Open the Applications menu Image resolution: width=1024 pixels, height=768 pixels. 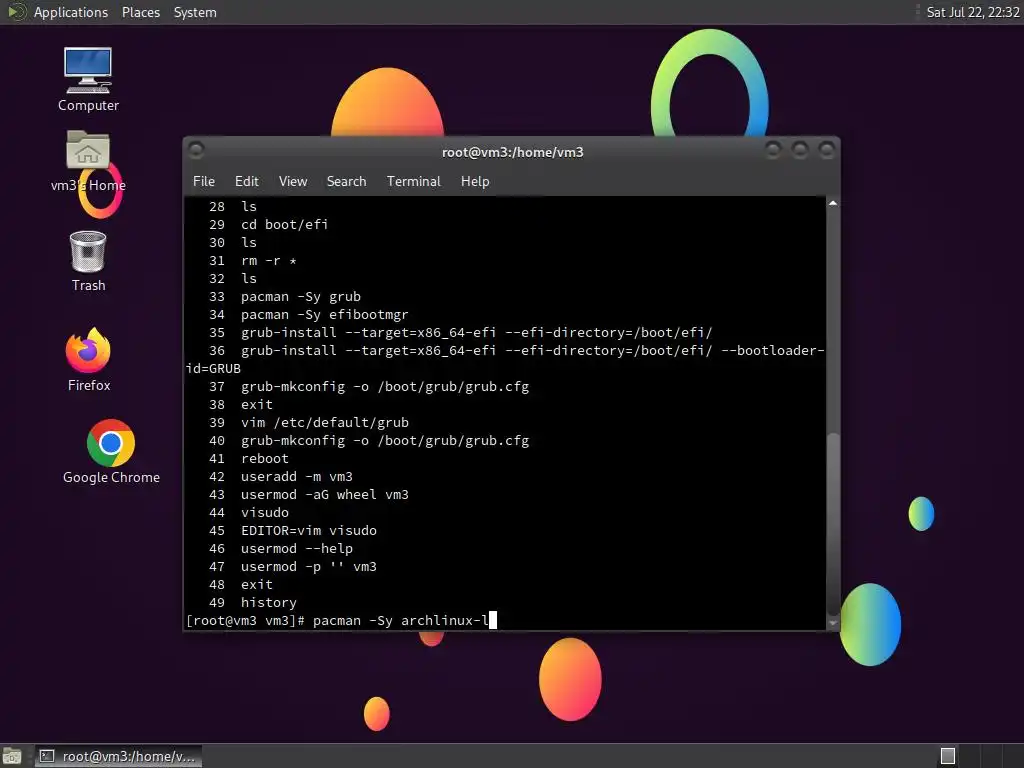click(x=71, y=12)
